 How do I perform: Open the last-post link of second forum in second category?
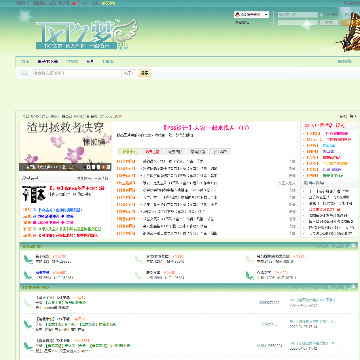(x=313, y=322)
